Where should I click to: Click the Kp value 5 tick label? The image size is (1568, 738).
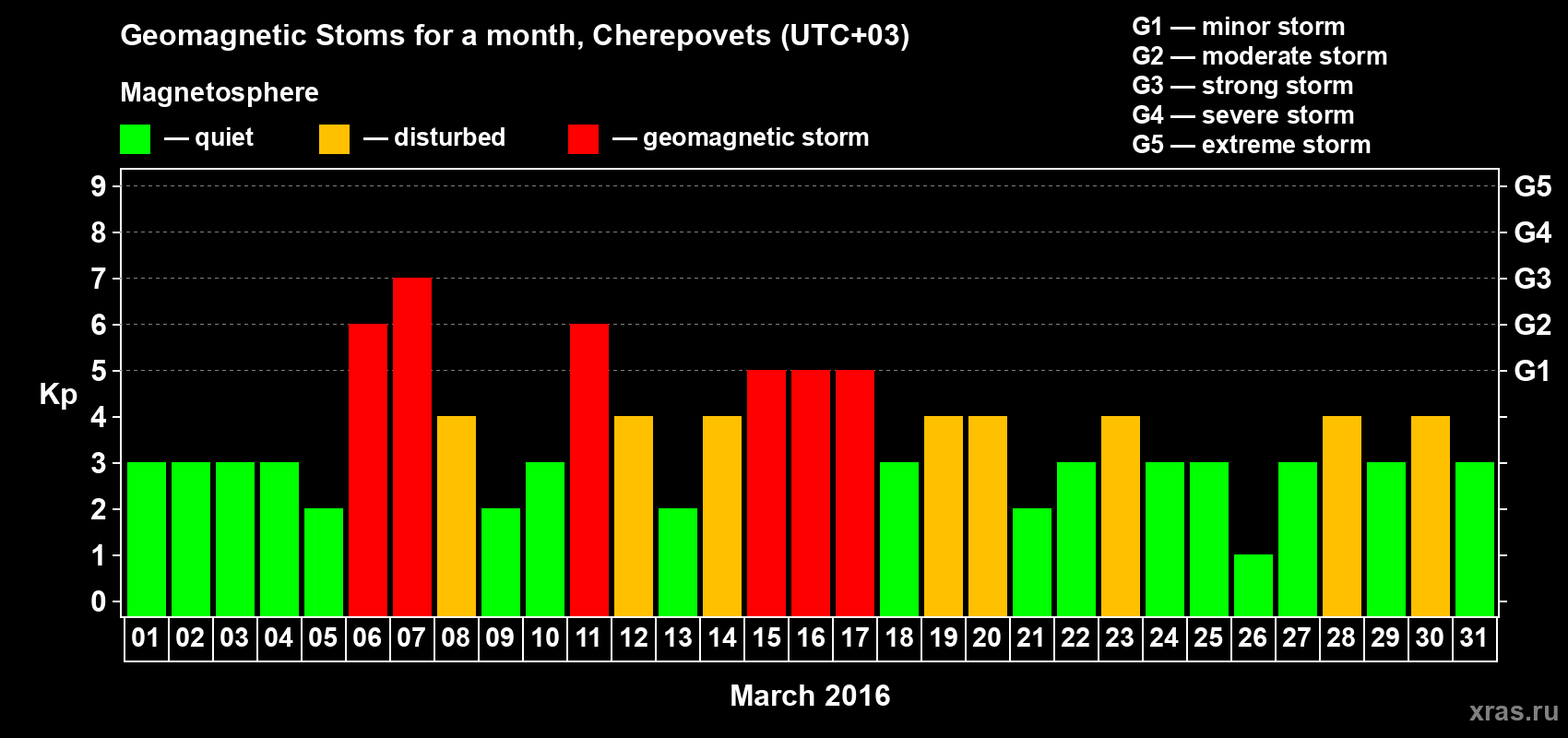(x=99, y=371)
